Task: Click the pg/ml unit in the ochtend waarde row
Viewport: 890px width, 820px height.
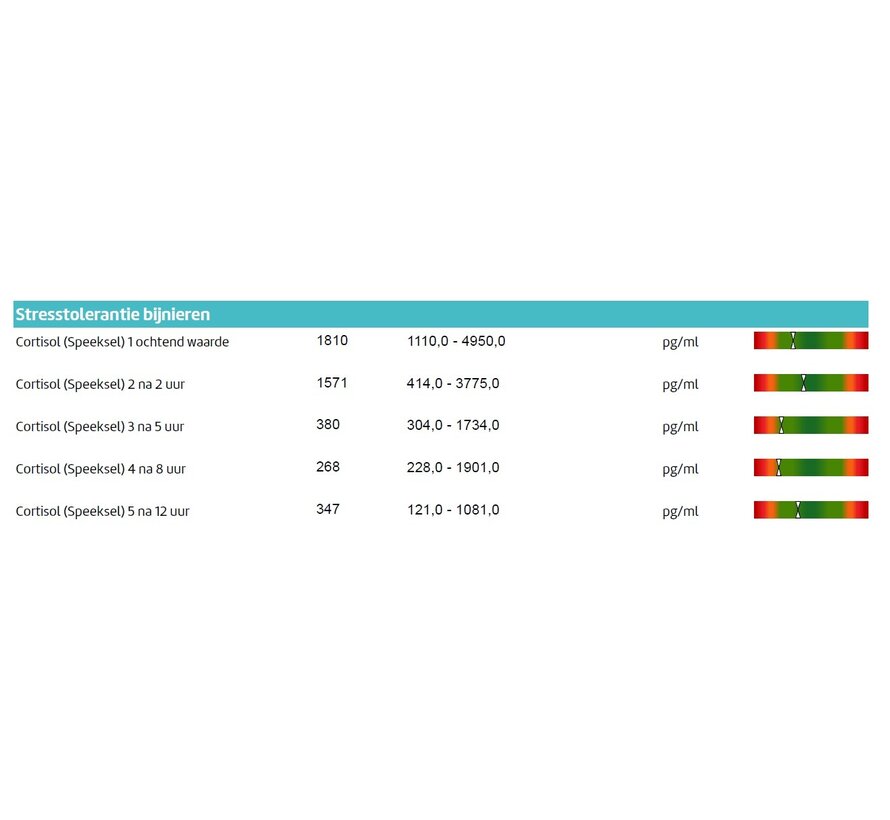Action: click(x=680, y=342)
